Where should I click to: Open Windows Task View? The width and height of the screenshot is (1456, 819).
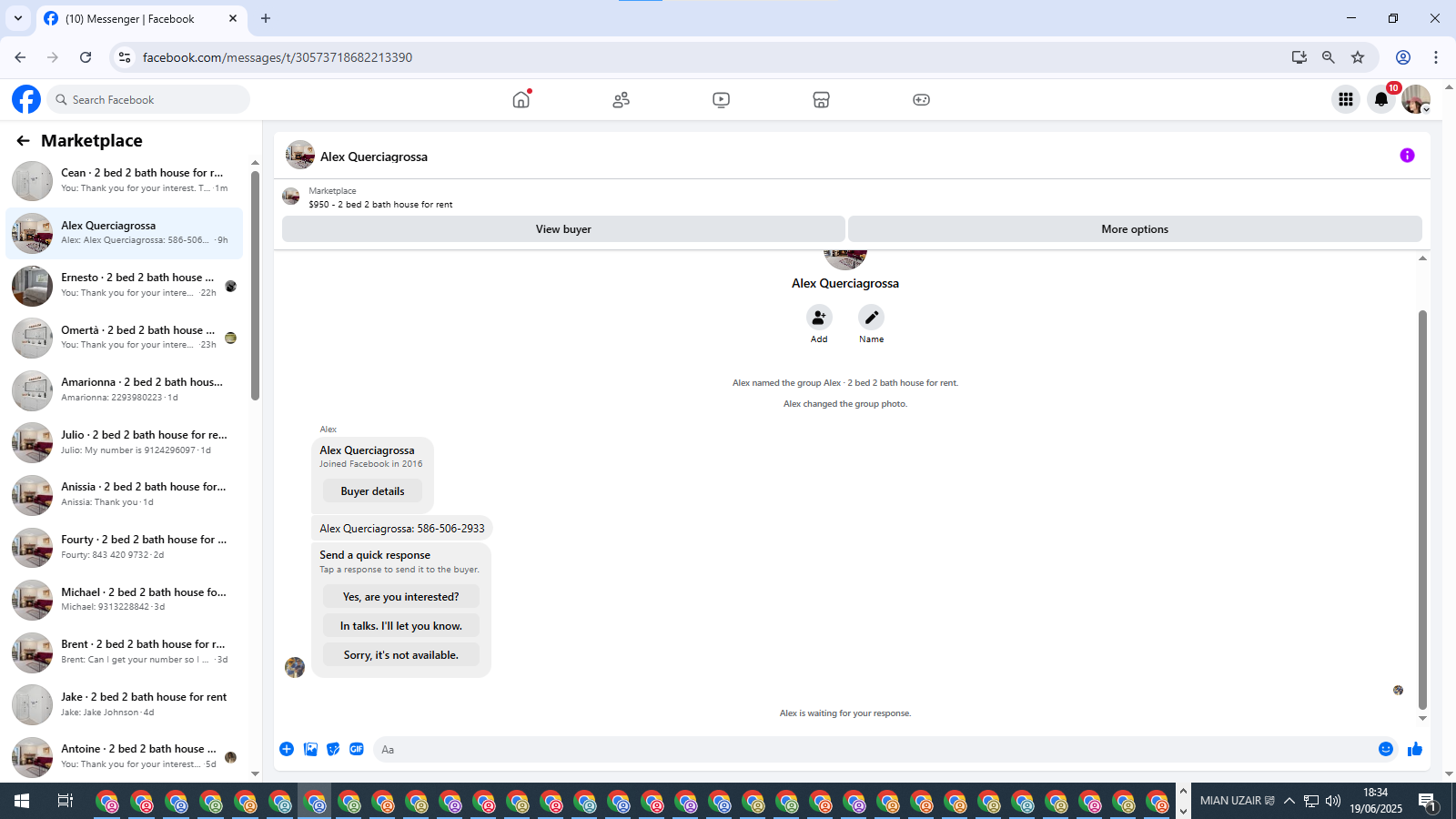[65, 801]
